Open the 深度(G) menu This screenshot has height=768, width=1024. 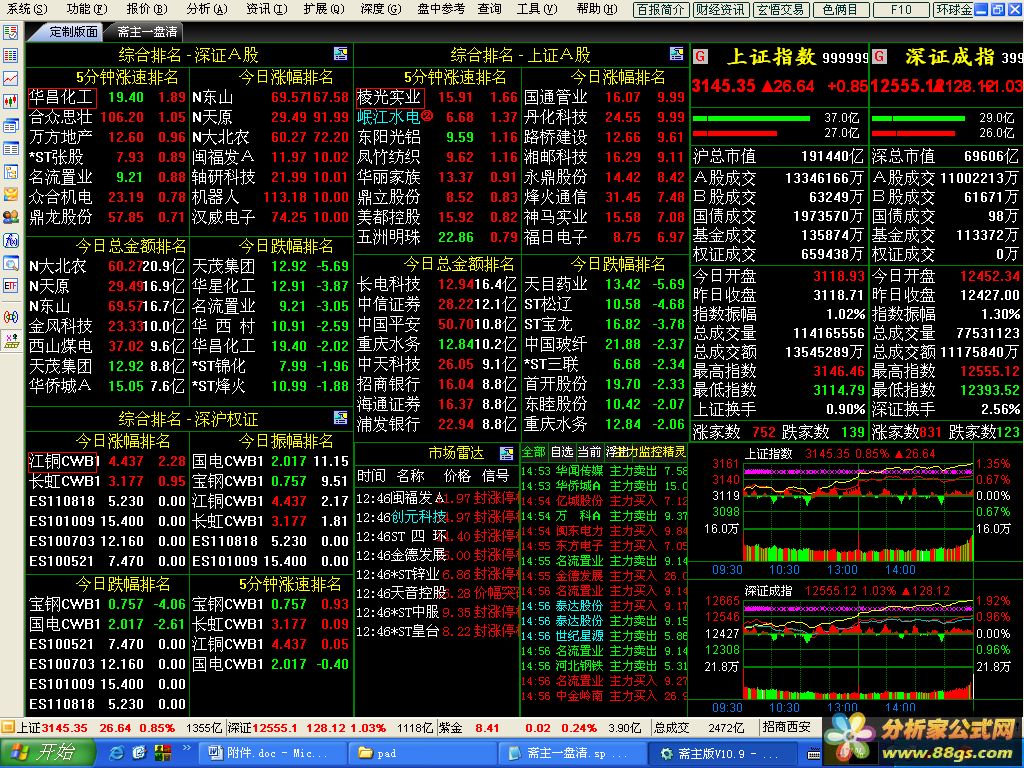pos(381,8)
